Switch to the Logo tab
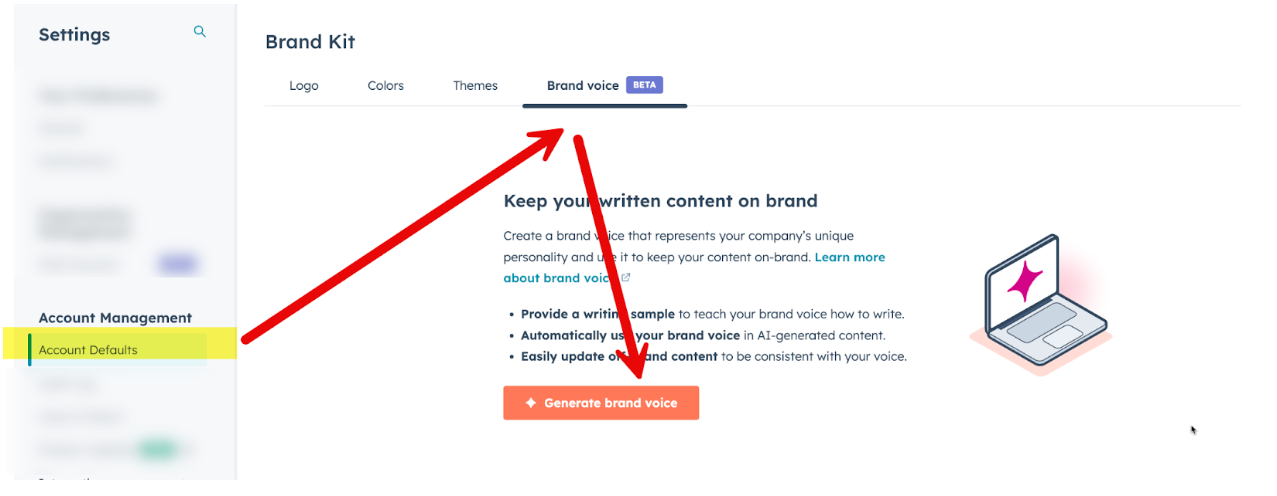Screen dimensions: 1277x496 click(x=304, y=86)
